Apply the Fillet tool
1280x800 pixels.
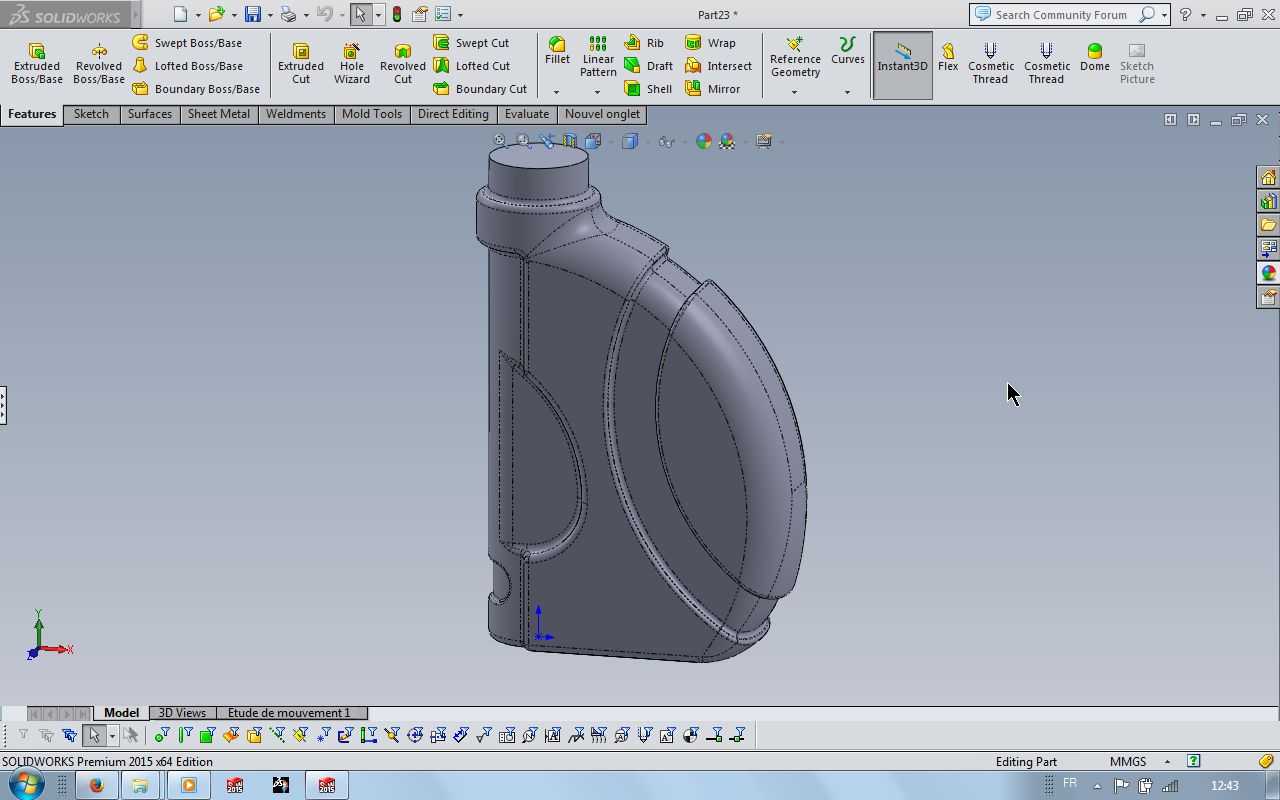click(557, 51)
